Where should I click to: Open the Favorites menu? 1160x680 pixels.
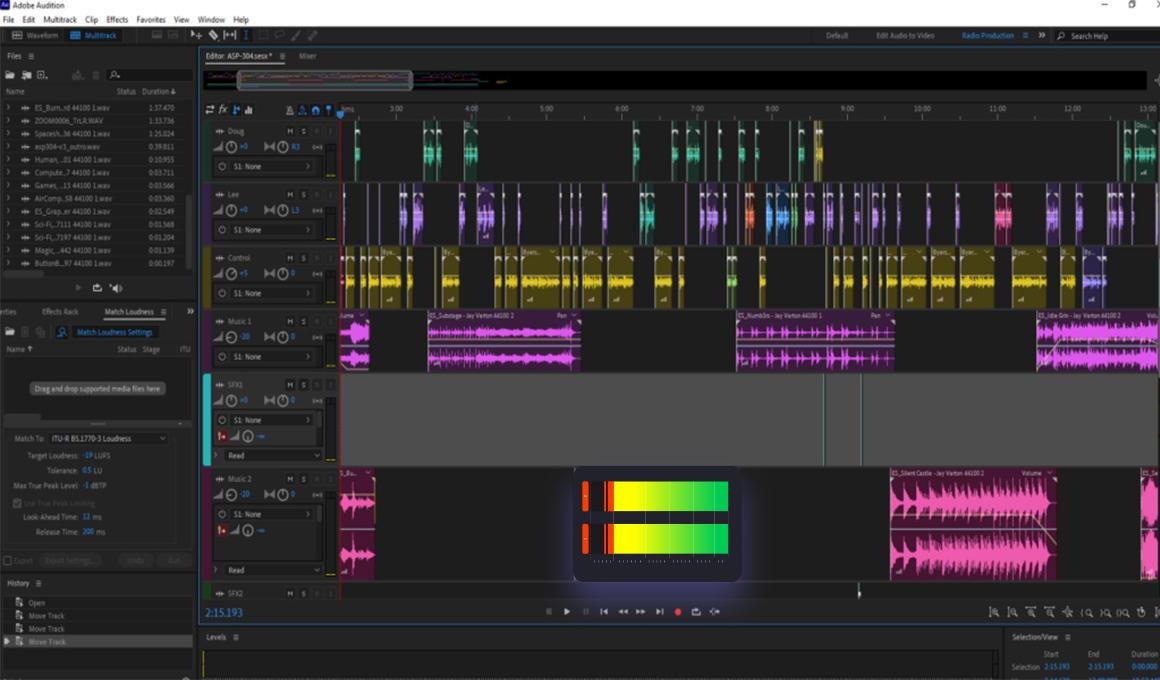coord(151,20)
